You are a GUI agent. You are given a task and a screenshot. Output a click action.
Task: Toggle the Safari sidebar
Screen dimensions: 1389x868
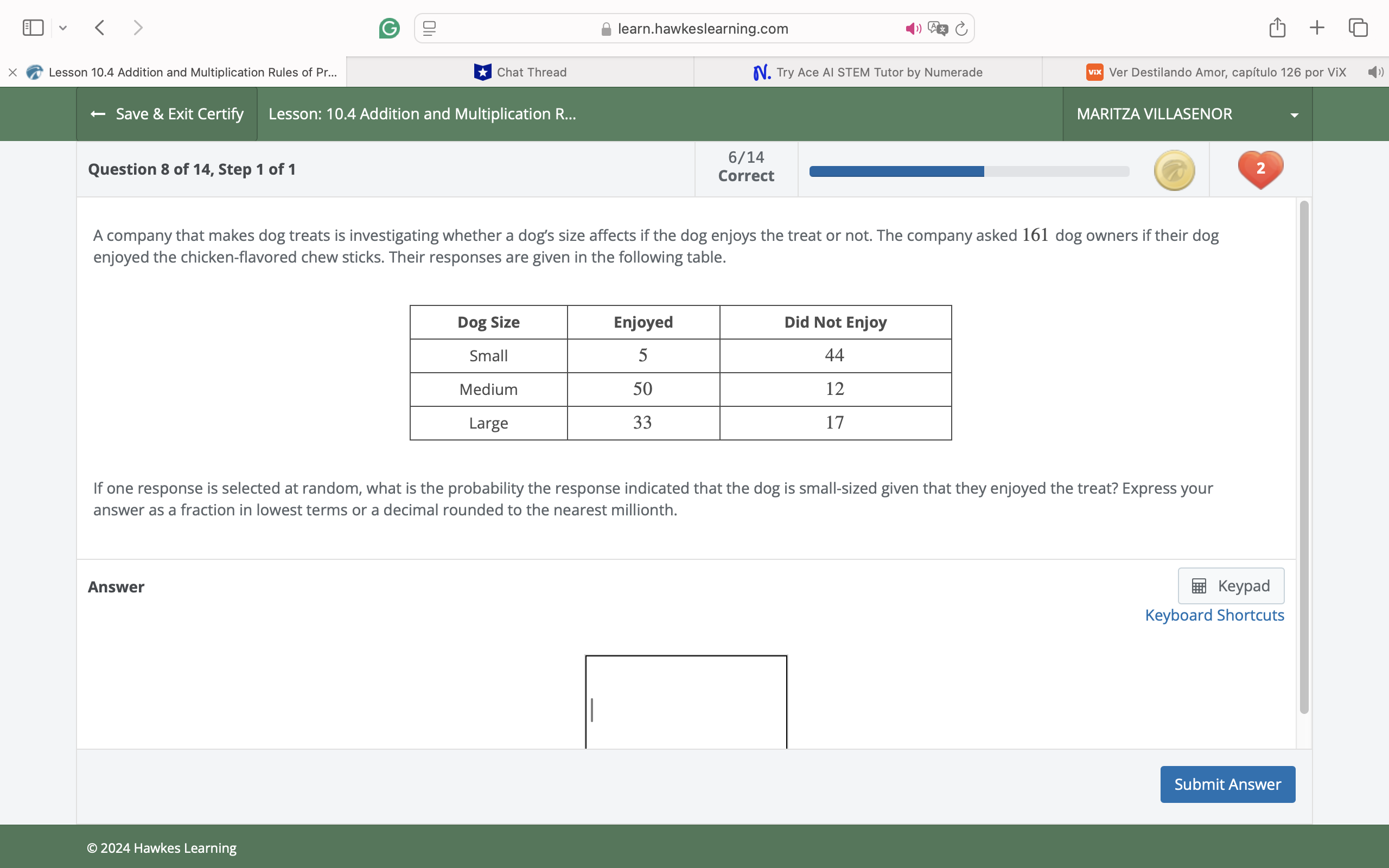[33, 27]
